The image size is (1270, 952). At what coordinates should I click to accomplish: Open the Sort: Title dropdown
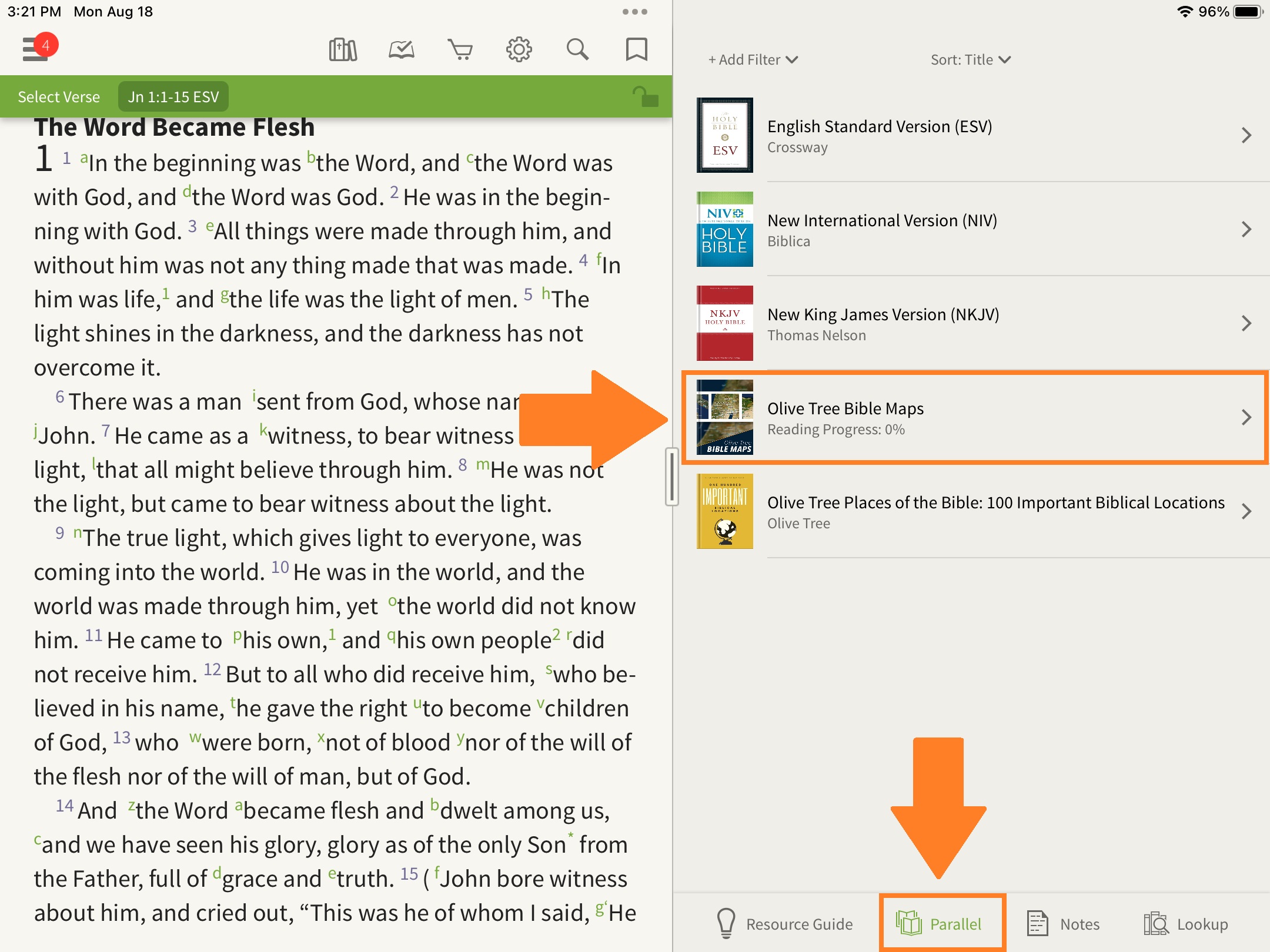970,59
